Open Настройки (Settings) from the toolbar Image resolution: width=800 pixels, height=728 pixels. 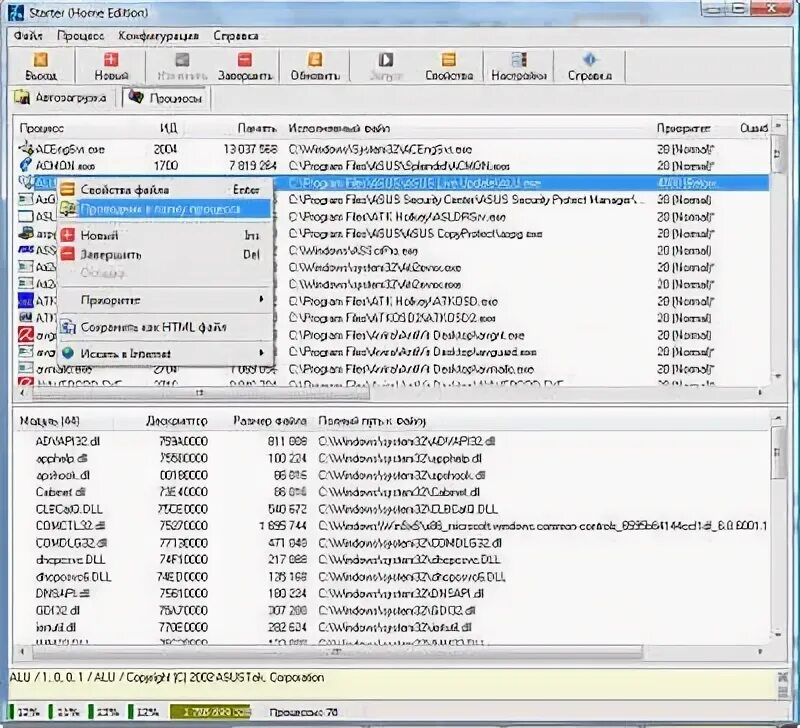[x=519, y=66]
